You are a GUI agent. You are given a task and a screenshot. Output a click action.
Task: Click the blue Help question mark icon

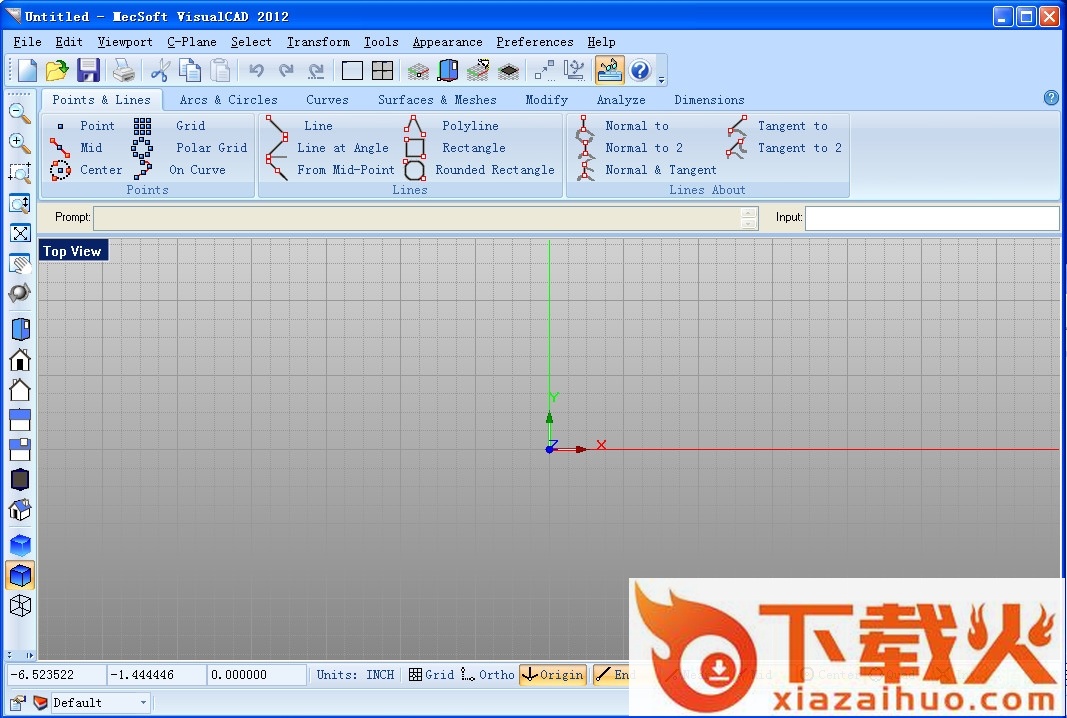click(640, 70)
